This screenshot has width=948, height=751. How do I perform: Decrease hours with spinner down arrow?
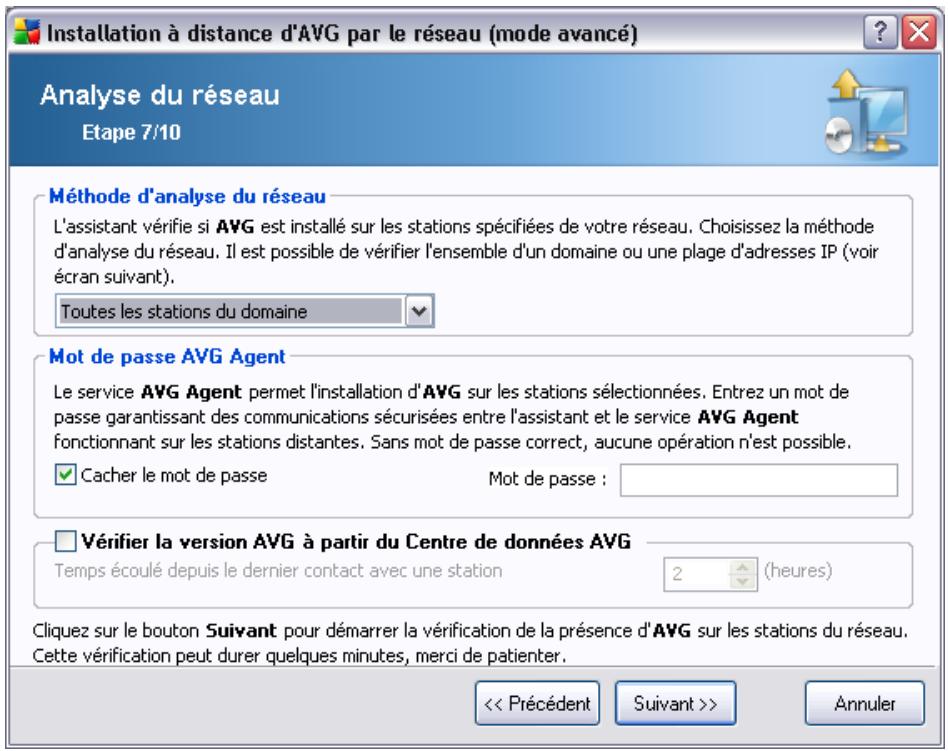[743, 582]
